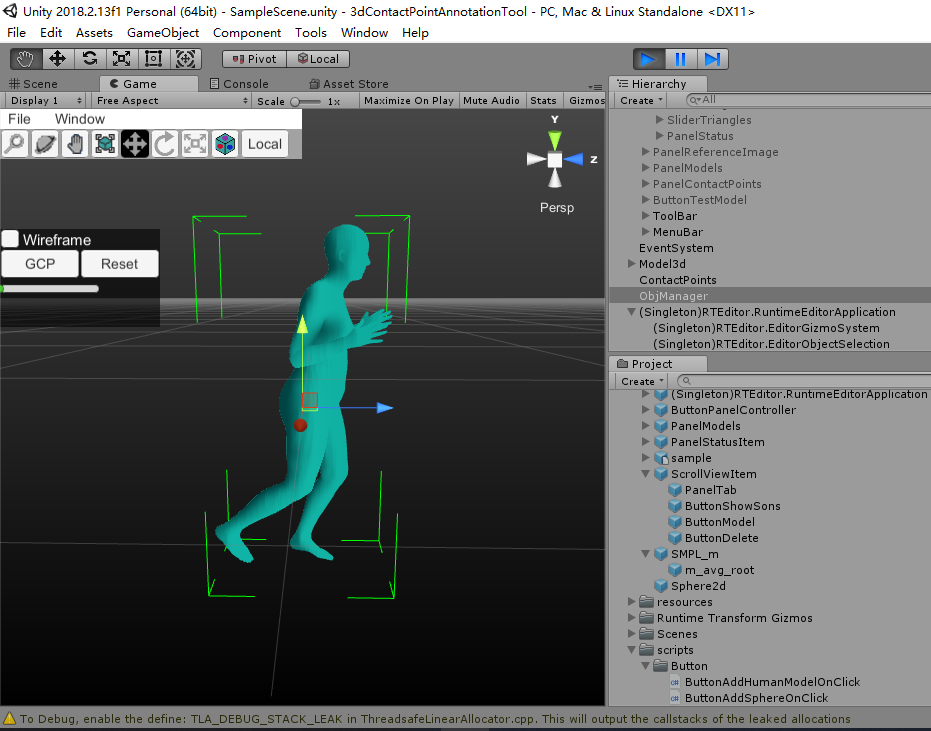The image size is (931, 731).
Task: Pause the running game
Action: click(x=680, y=59)
